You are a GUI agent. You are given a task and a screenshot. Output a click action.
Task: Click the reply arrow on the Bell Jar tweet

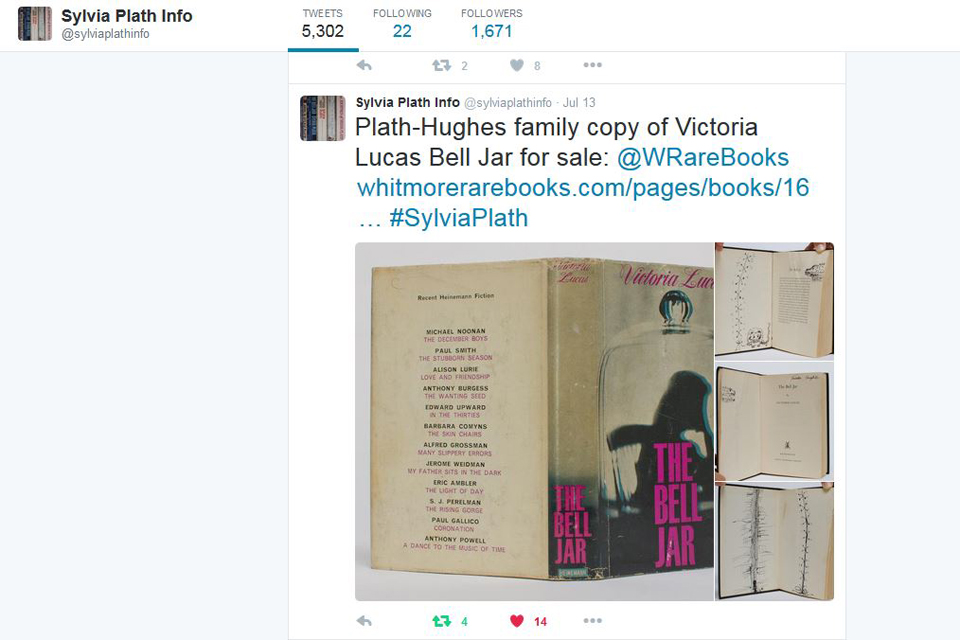pos(364,621)
